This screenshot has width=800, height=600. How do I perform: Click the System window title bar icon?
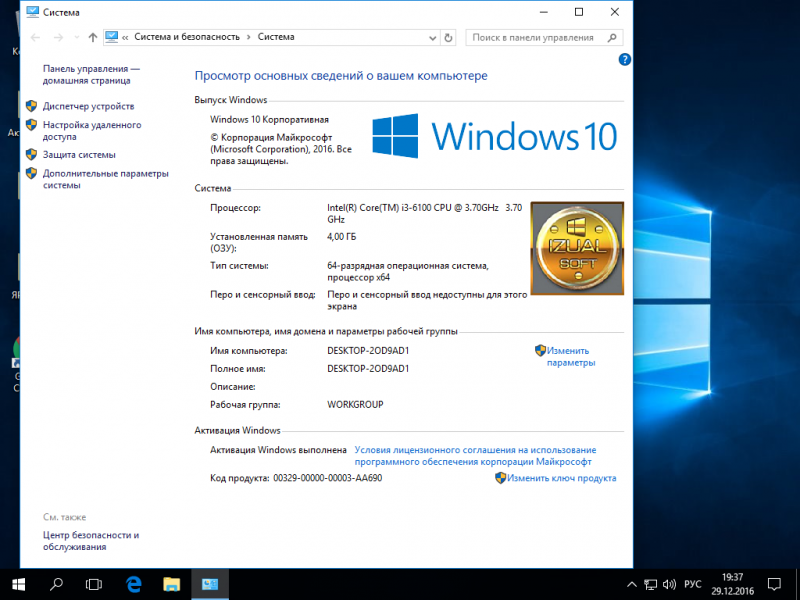pyautogui.click(x=32, y=12)
